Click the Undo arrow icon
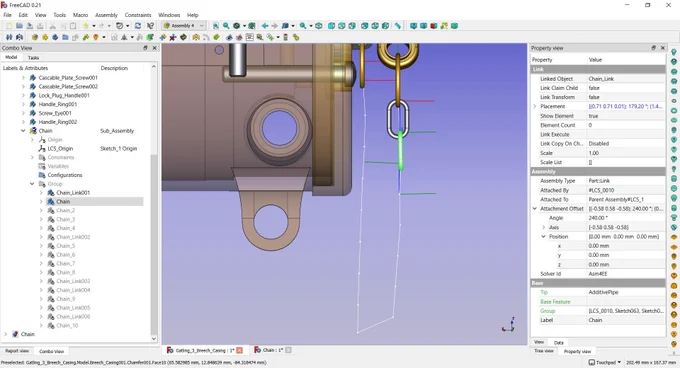The width and height of the screenshot is (680, 368). coord(86,26)
